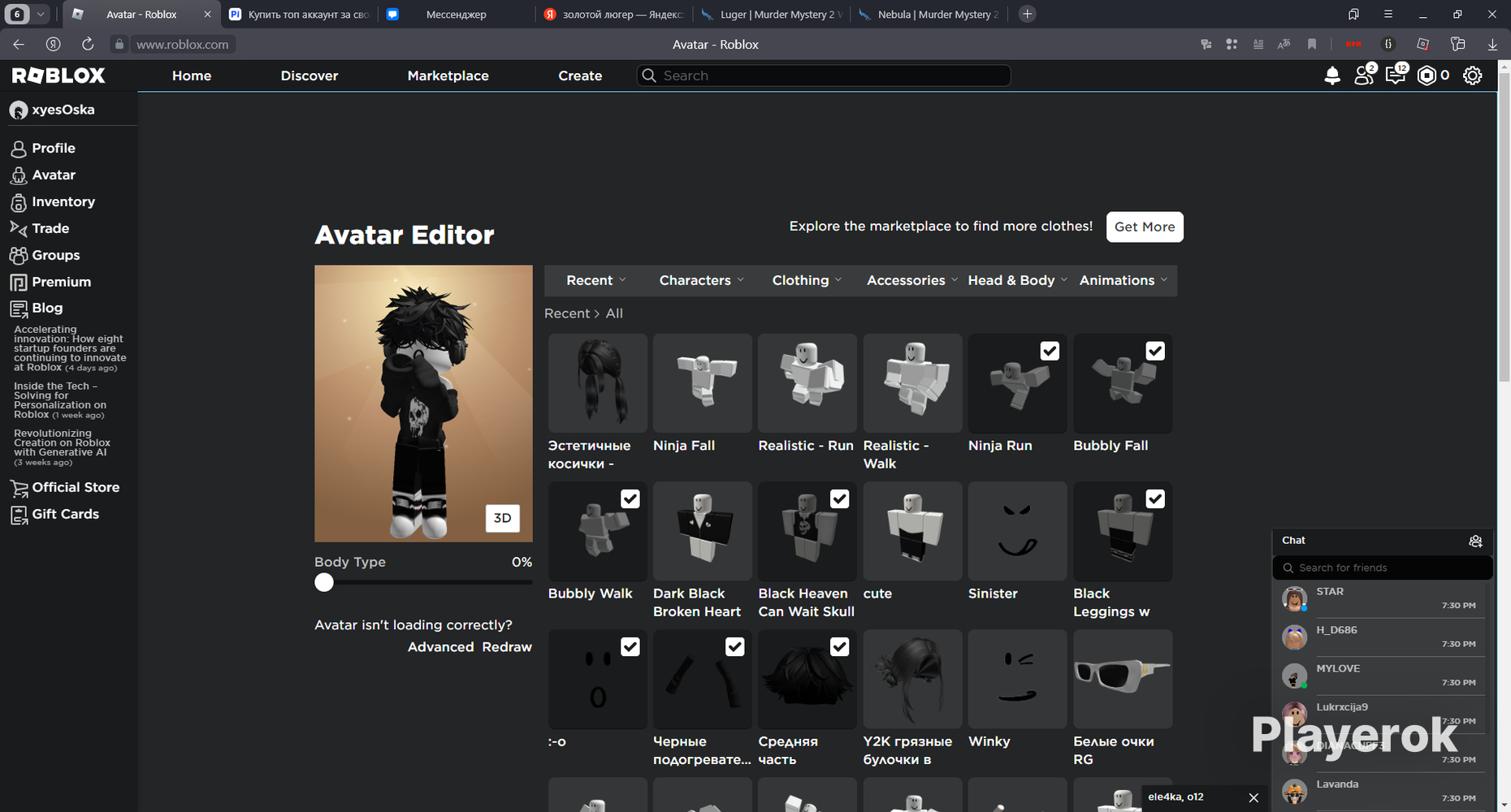Image resolution: width=1511 pixels, height=812 pixels.
Task: Go to the Discover nav item
Action: pyautogui.click(x=310, y=76)
